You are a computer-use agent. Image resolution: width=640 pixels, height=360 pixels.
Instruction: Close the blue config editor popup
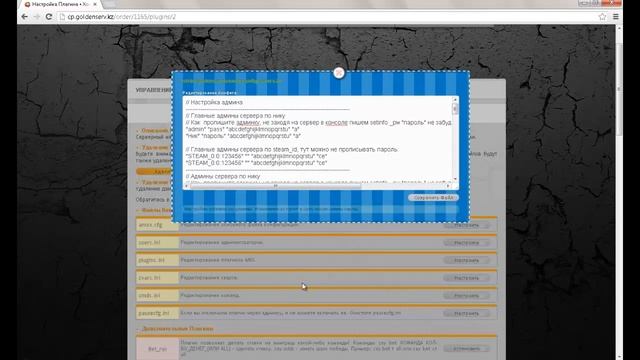338,73
